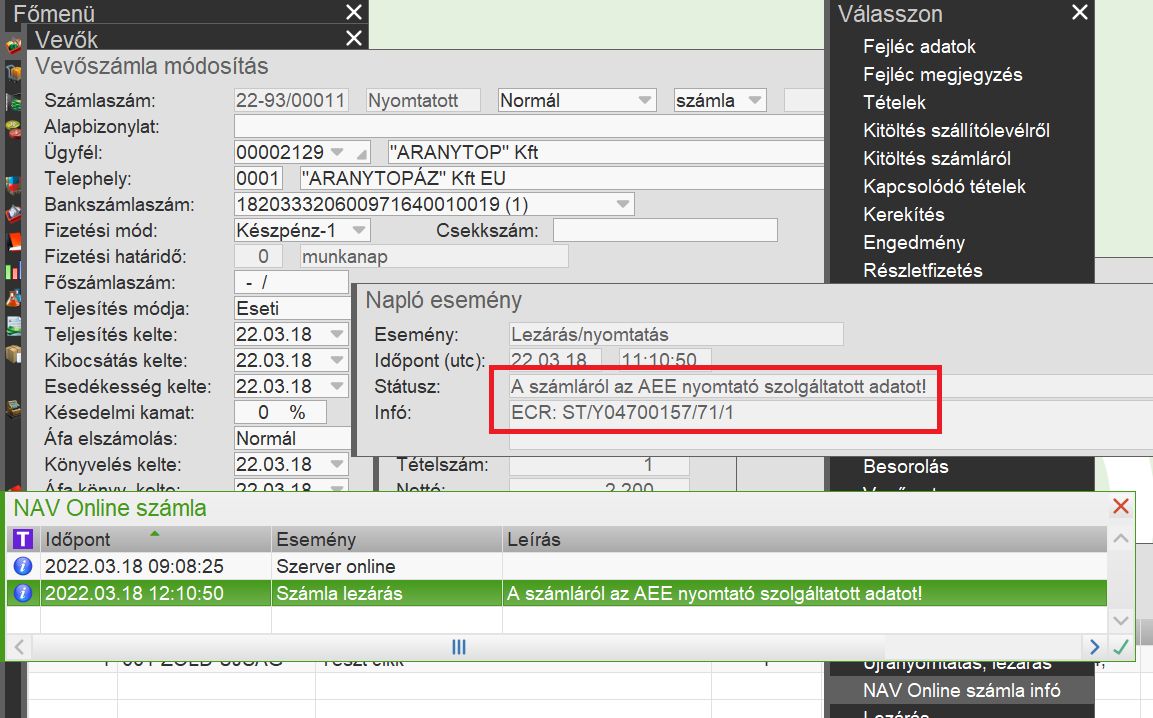Click the Esemény field Lezárás/nyomtatás
The width and height of the screenshot is (1153, 718).
(x=676, y=335)
